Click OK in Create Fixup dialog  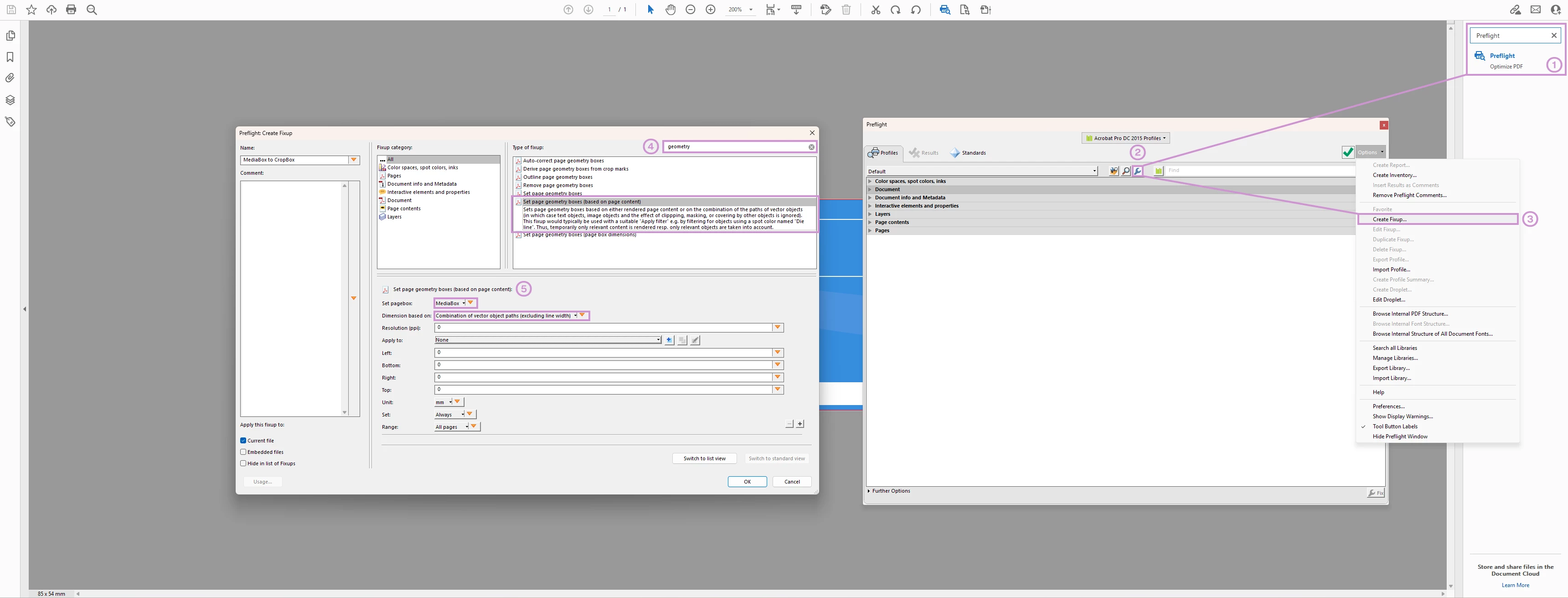tap(747, 482)
